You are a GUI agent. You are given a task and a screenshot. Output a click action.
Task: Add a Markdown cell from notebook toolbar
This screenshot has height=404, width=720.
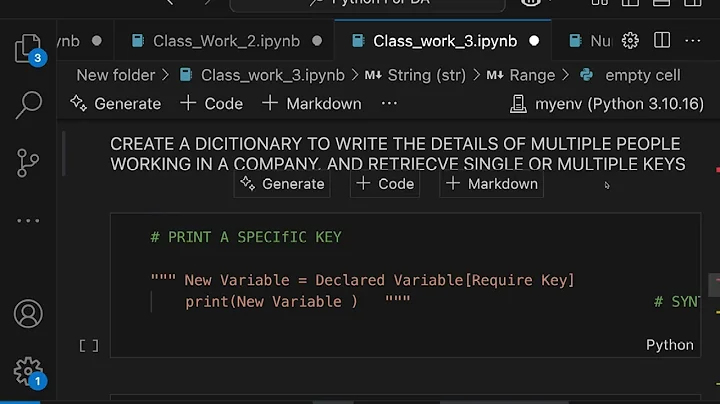(311, 103)
